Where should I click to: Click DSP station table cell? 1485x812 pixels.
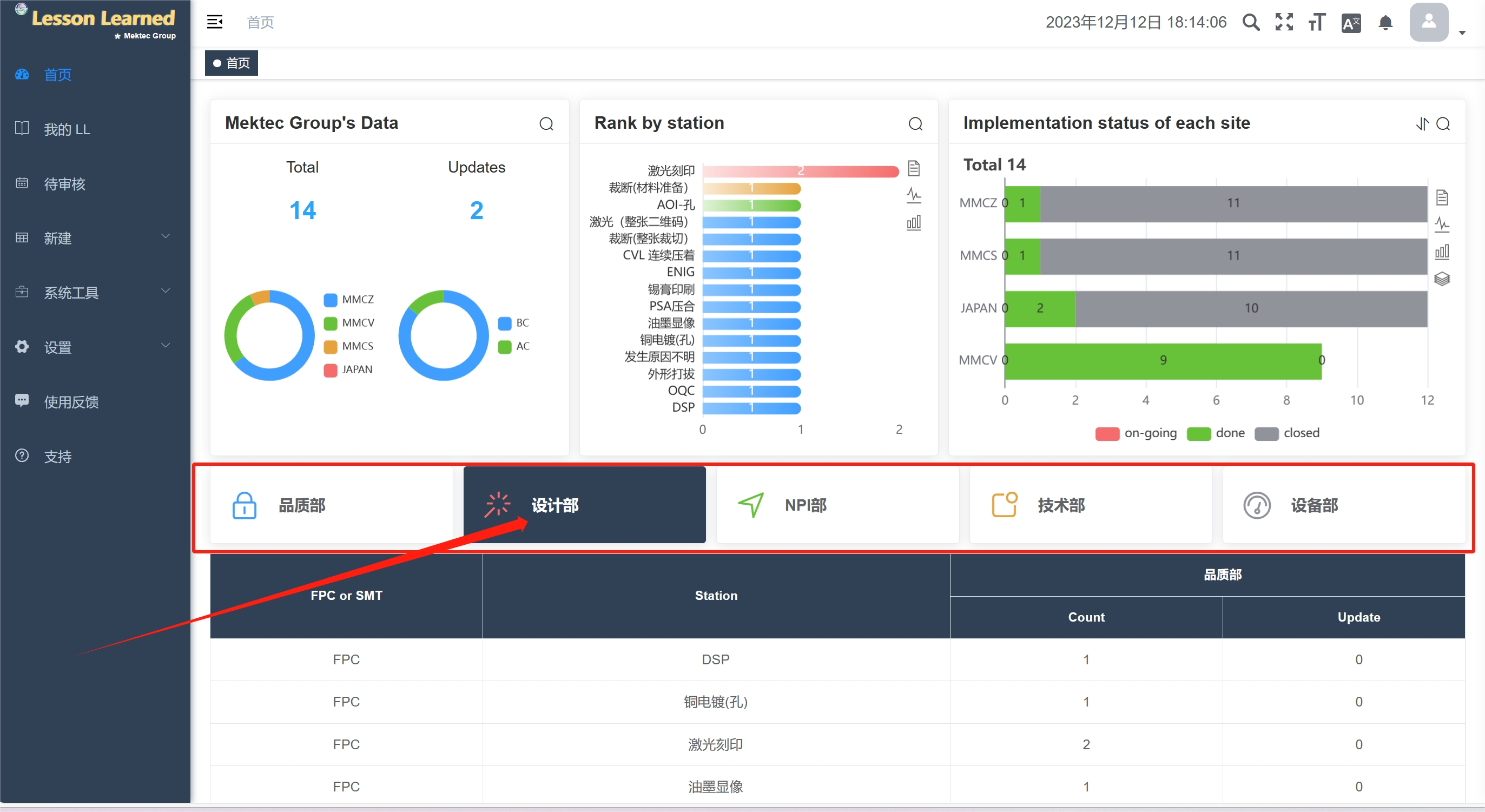click(716, 659)
